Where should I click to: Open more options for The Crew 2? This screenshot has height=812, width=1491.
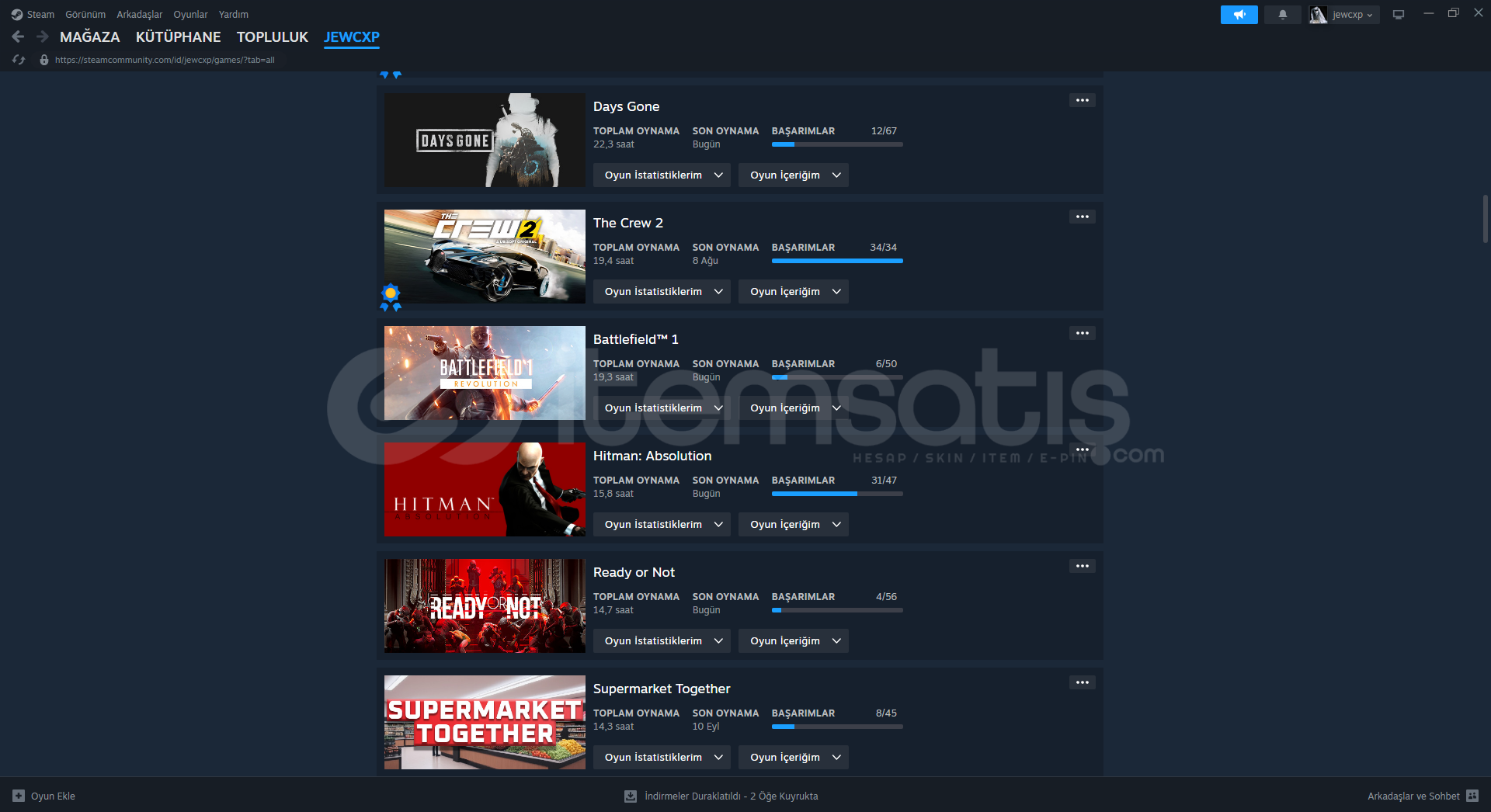tap(1083, 217)
